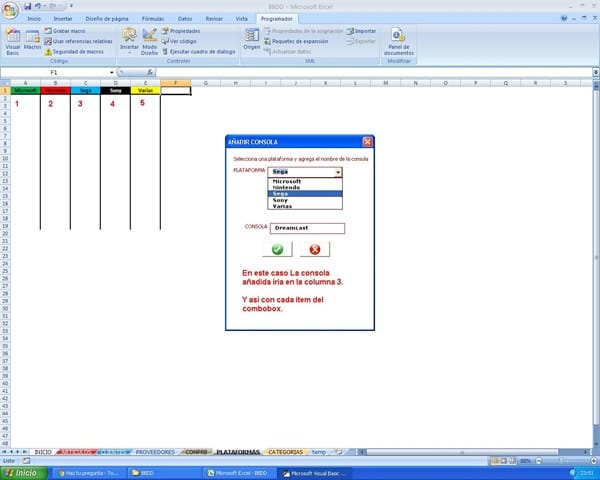This screenshot has height=480, width=600.
Task: Click Ver código in ribbon
Action: coord(179,41)
